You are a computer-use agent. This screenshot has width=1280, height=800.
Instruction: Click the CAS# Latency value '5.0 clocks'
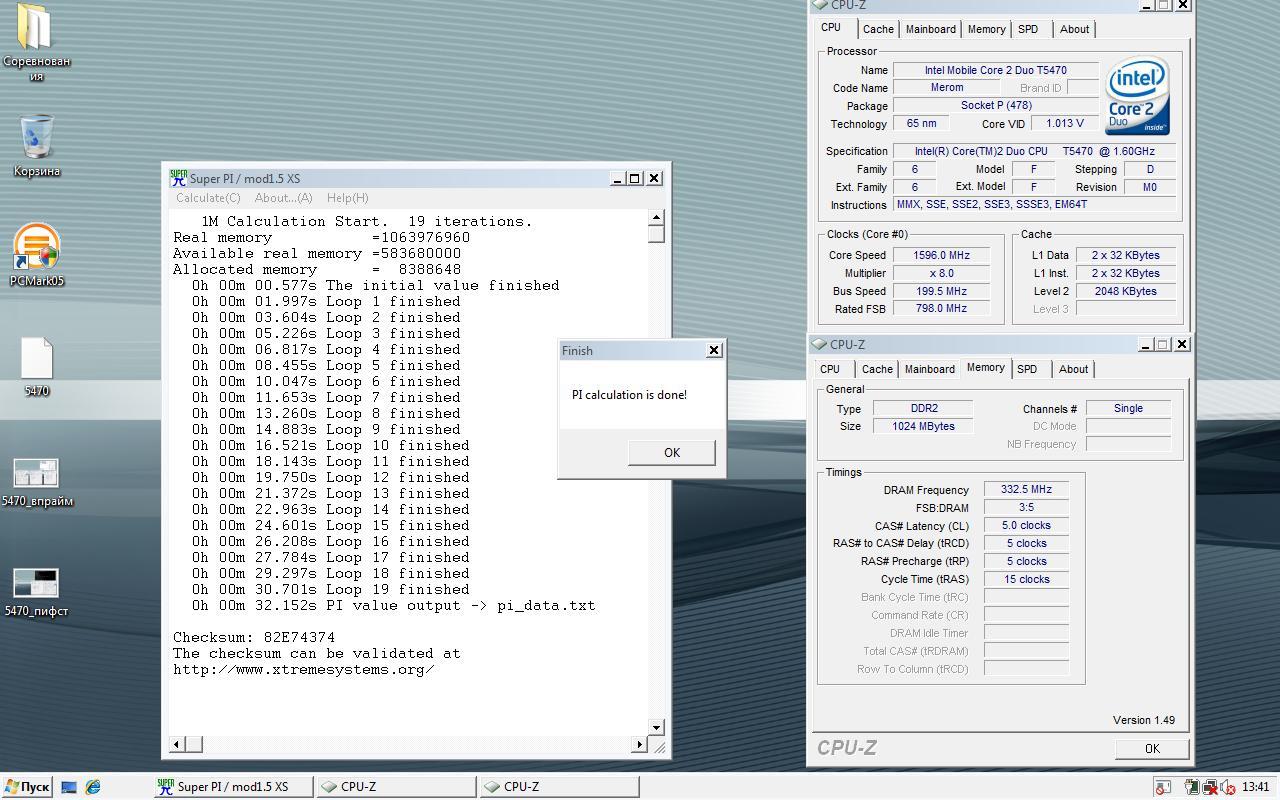(1026, 526)
